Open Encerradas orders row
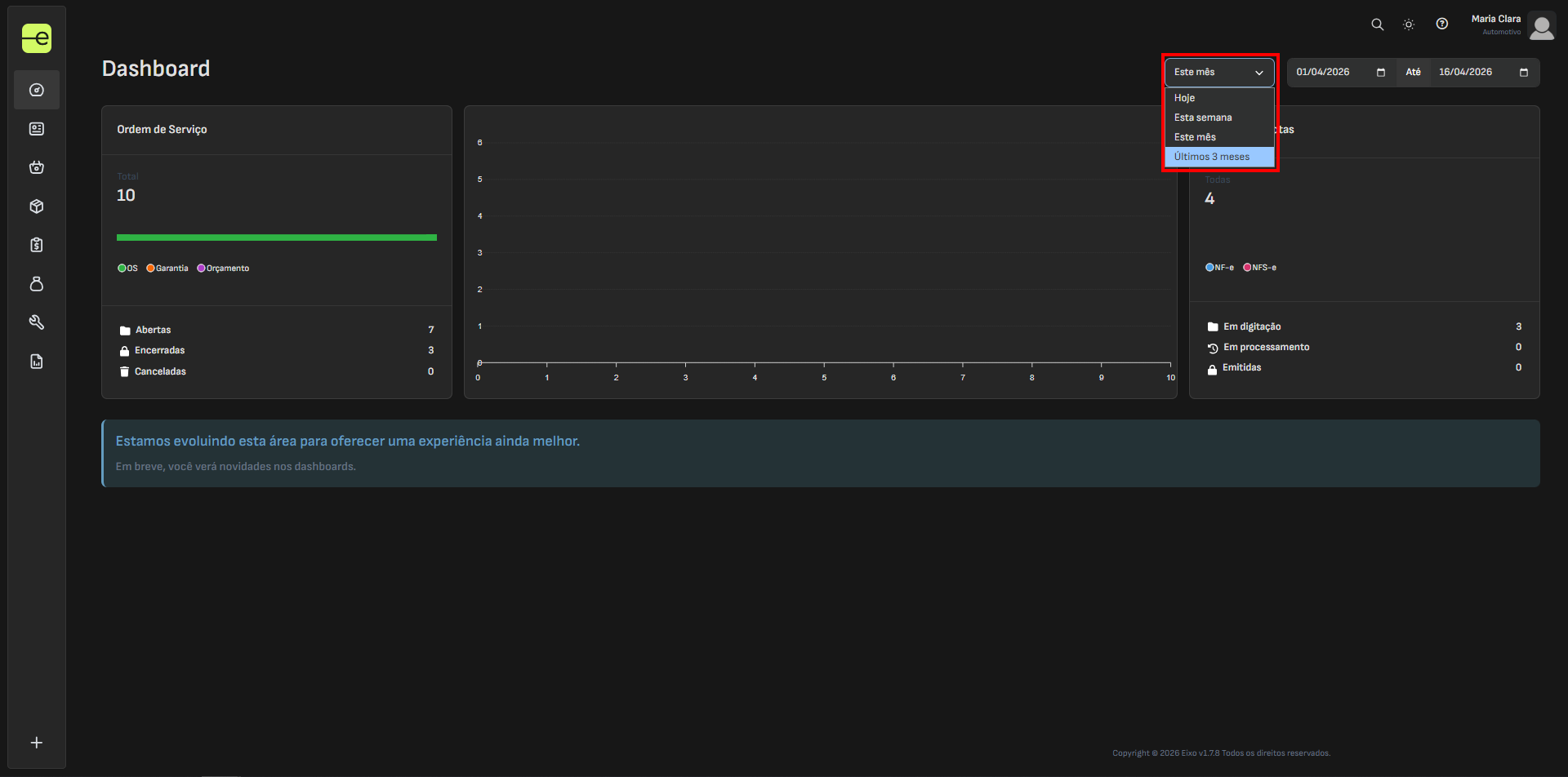1568x777 pixels. pos(277,351)
